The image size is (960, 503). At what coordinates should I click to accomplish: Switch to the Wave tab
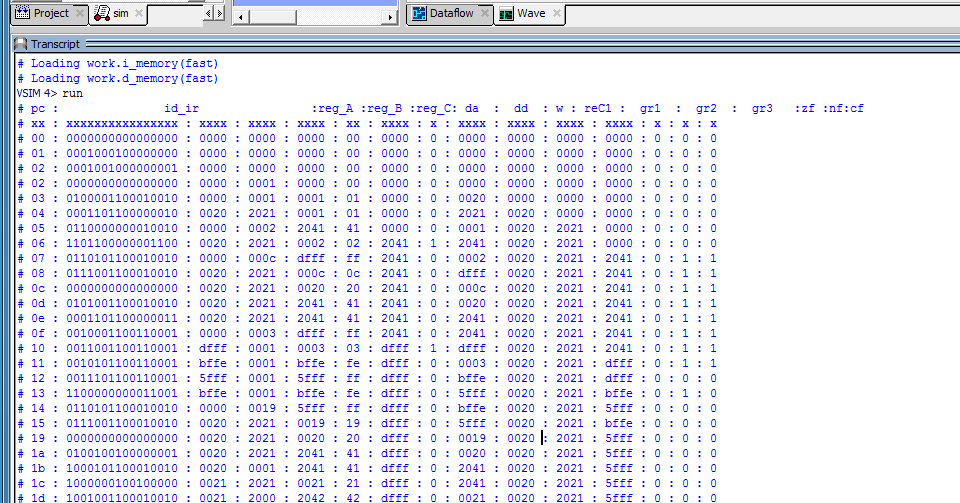pyautogui.click(x=530, y=14)
